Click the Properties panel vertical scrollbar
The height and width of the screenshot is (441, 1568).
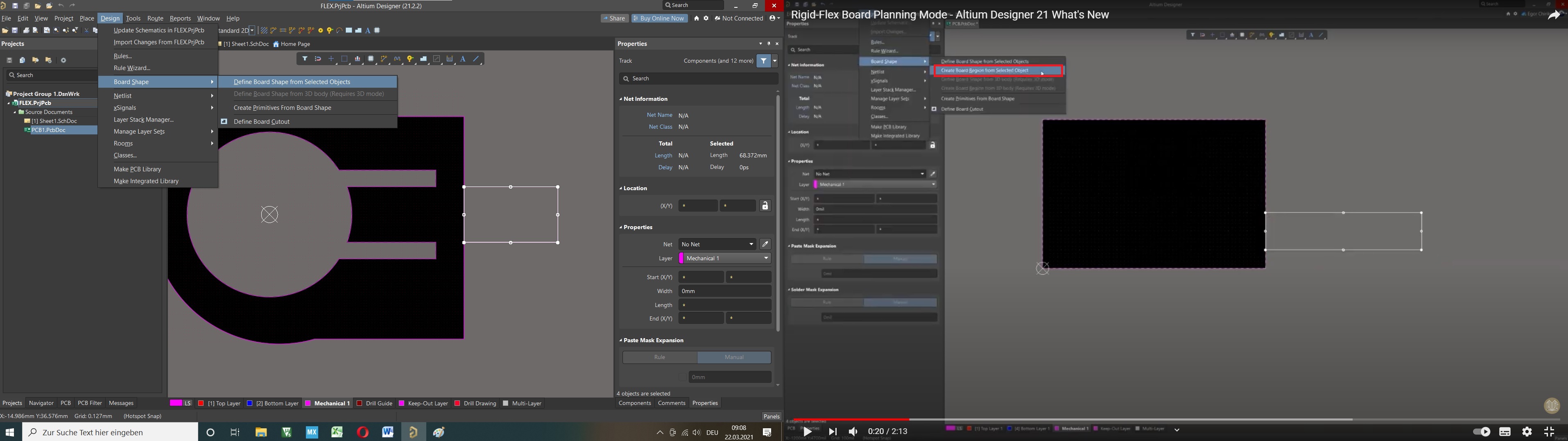point(777,213)
